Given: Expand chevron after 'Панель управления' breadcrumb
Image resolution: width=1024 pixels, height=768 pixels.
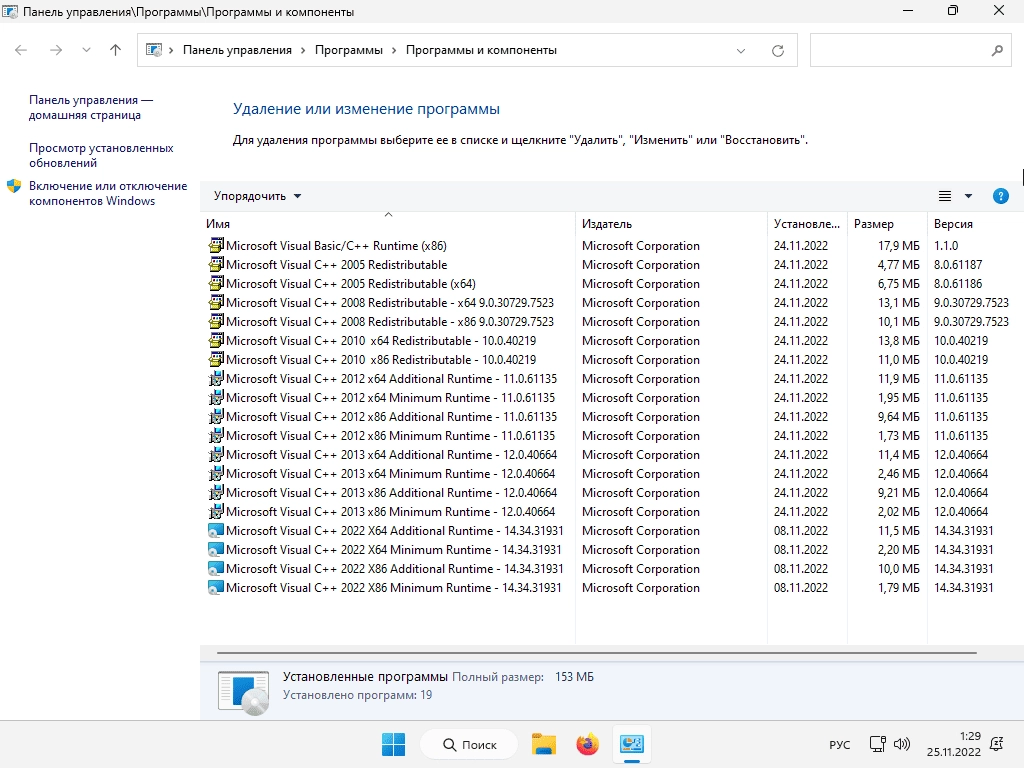Looking at the screenshot, I should [x=303, y=50].
